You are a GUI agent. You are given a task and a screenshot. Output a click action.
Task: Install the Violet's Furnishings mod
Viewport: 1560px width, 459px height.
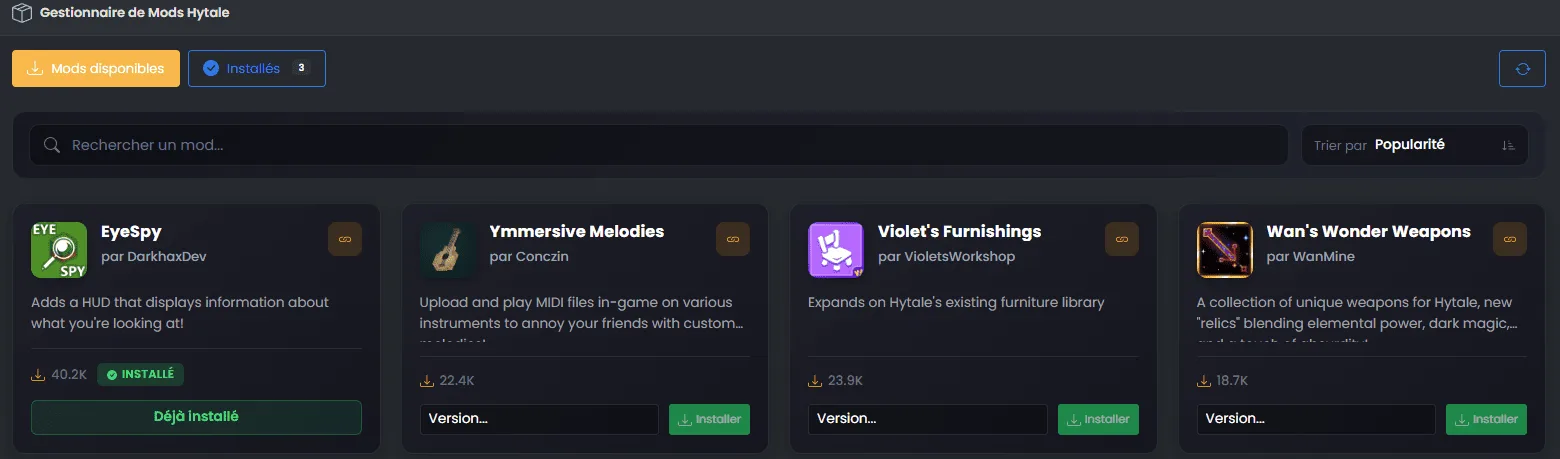(x=1098, y=419)
